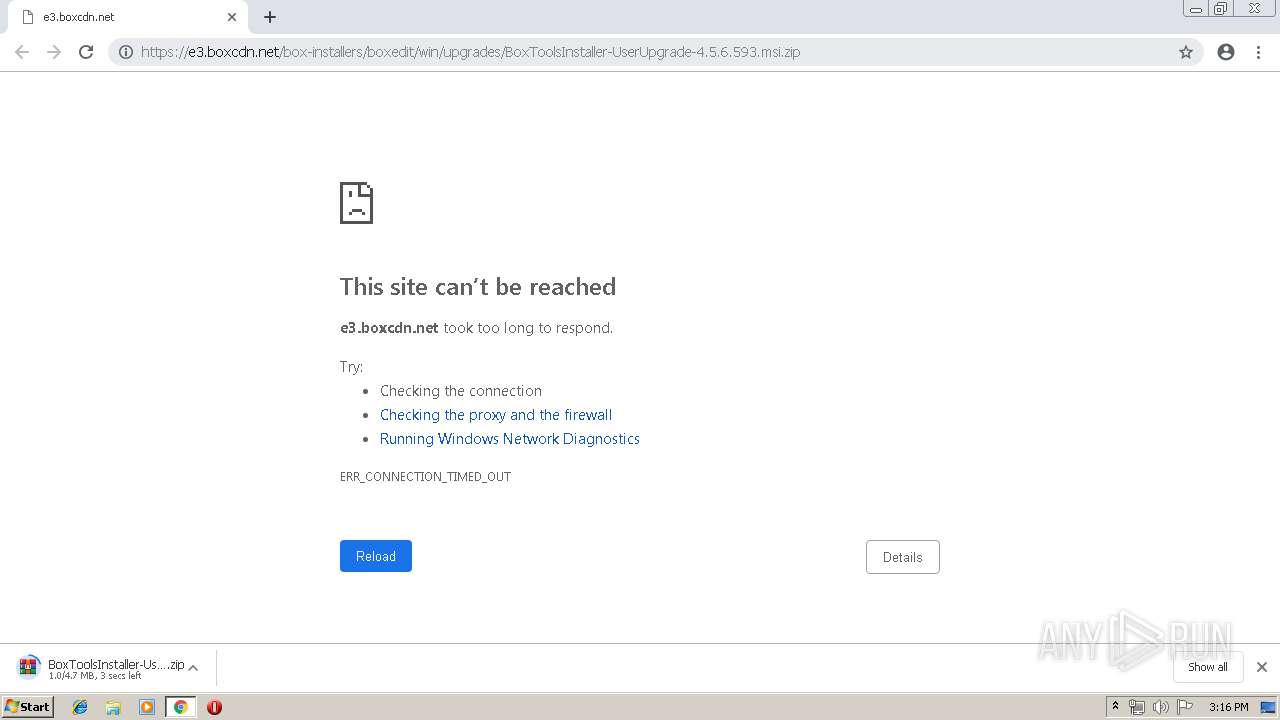The image size is (1280, 720).
Task: Expand the download item options chevron
Action: (x=193, y=667)
